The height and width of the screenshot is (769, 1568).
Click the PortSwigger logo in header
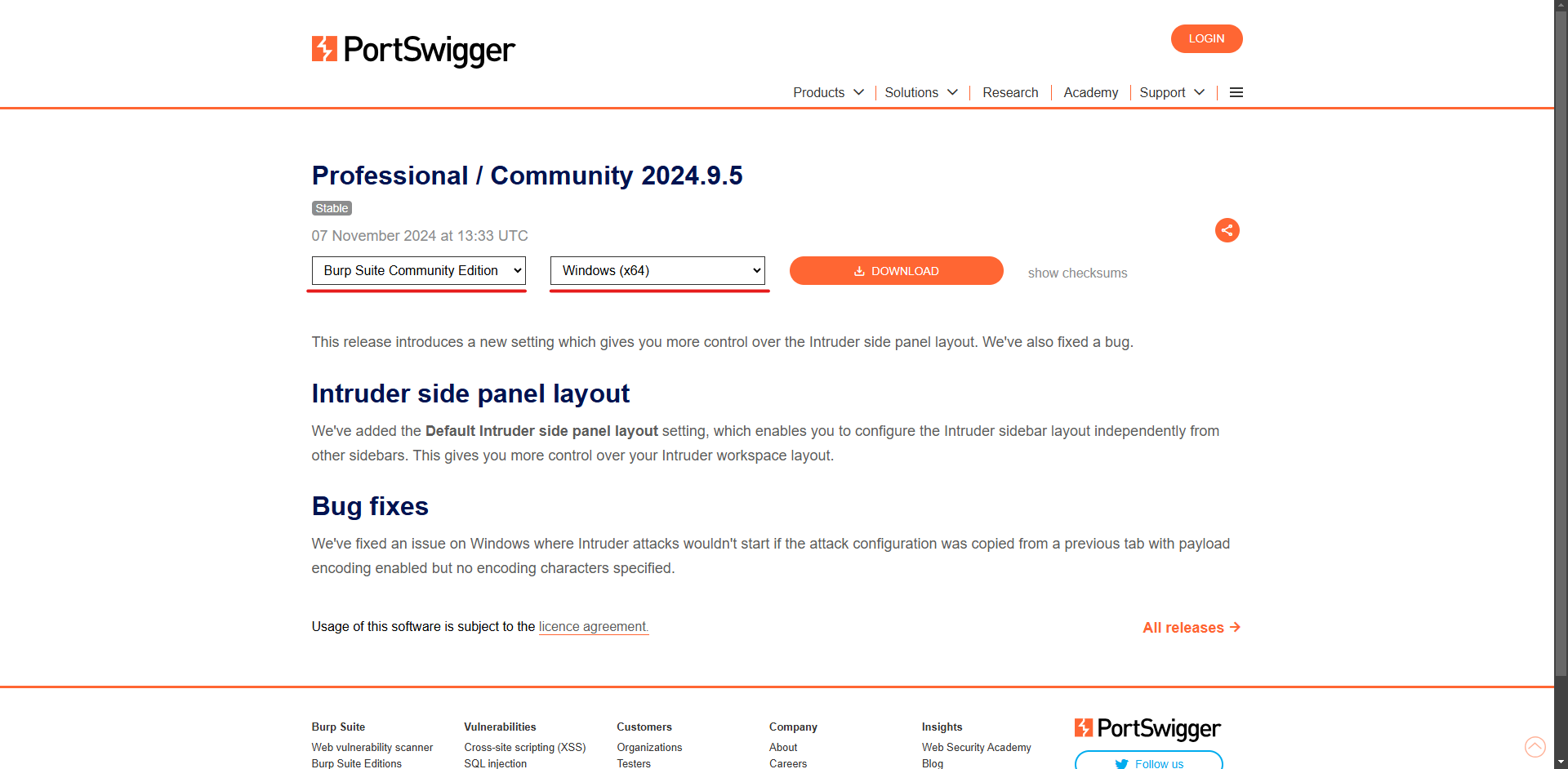[x=413, y=50]
